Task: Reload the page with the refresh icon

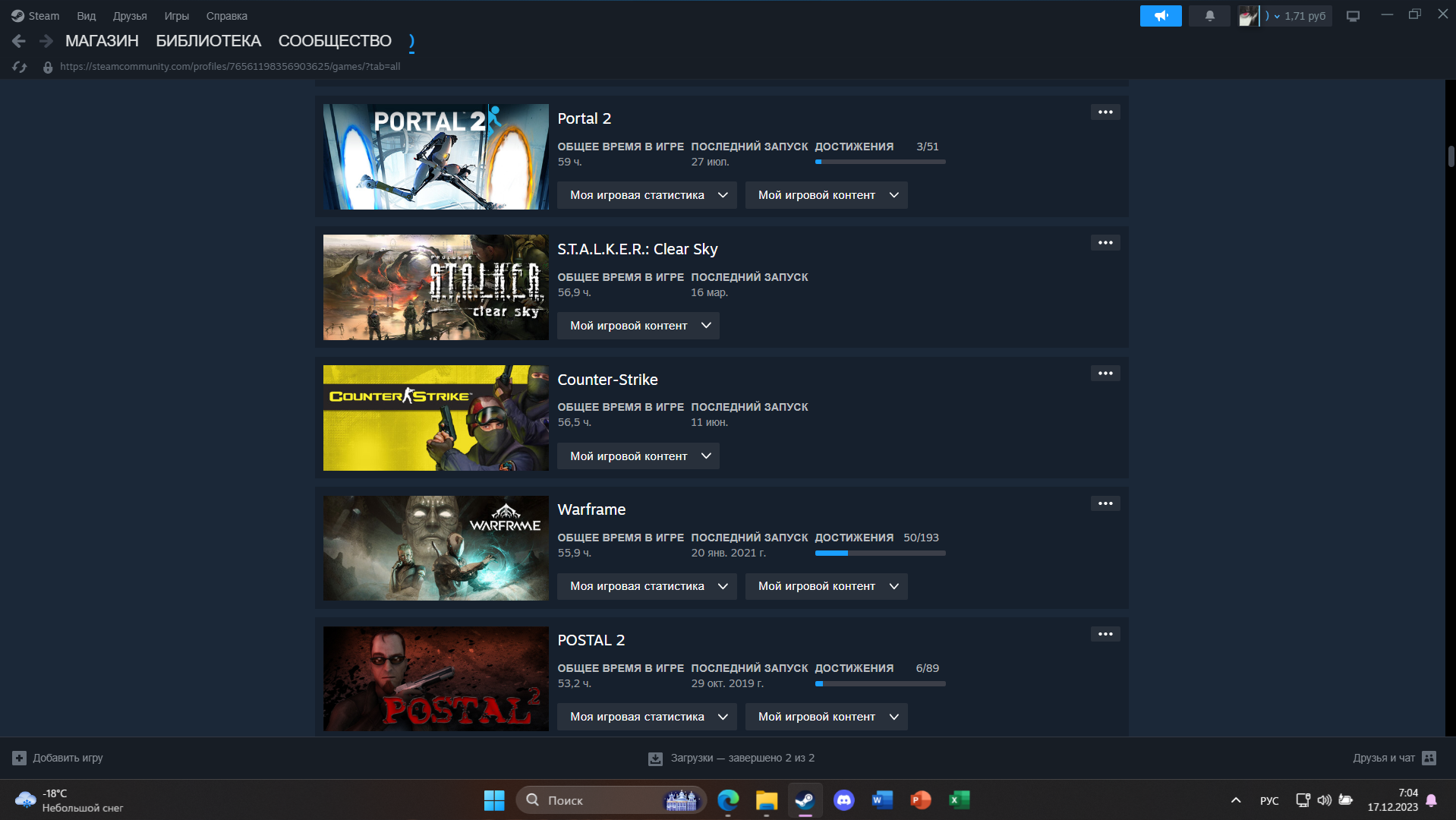Action: [x=20, y=67]
